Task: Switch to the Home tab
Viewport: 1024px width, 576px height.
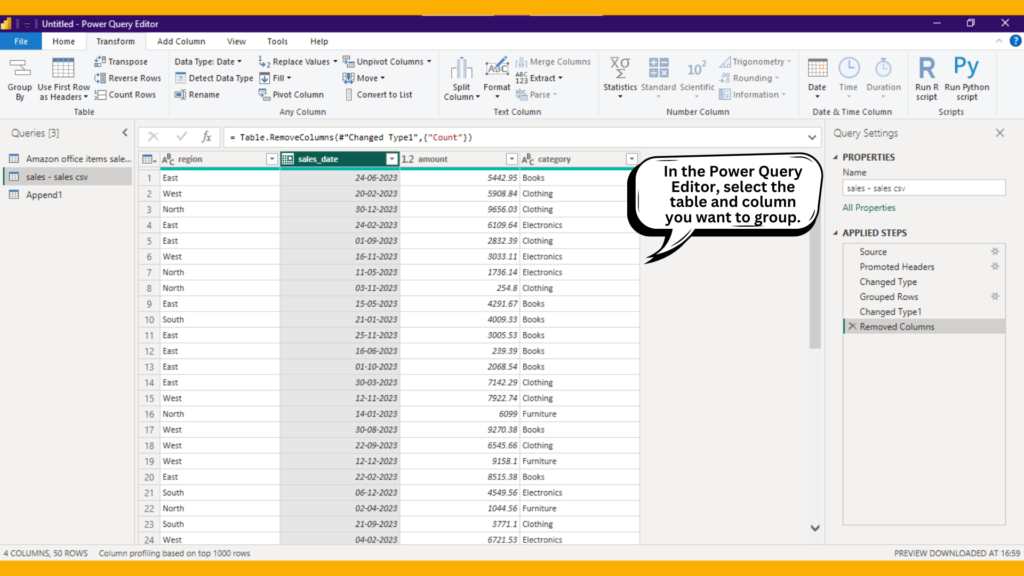Action: [63, 41]
